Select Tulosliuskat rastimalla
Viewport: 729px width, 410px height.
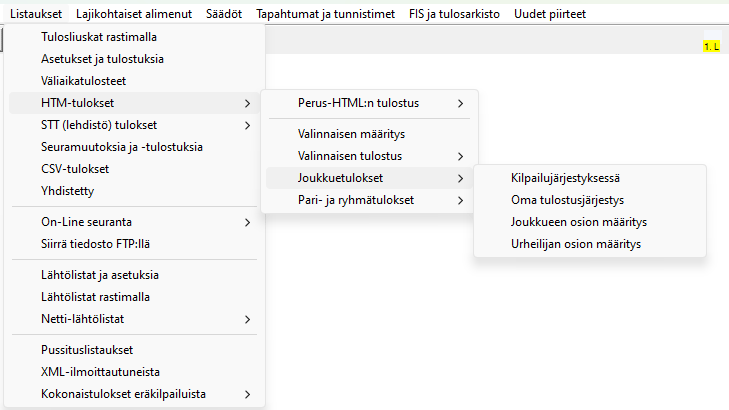pyautogui.click(x=98, y=37)
